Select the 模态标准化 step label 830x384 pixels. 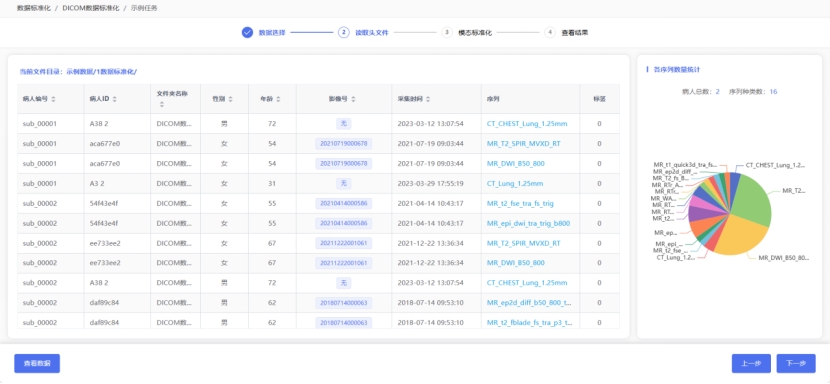pos(475,33)
